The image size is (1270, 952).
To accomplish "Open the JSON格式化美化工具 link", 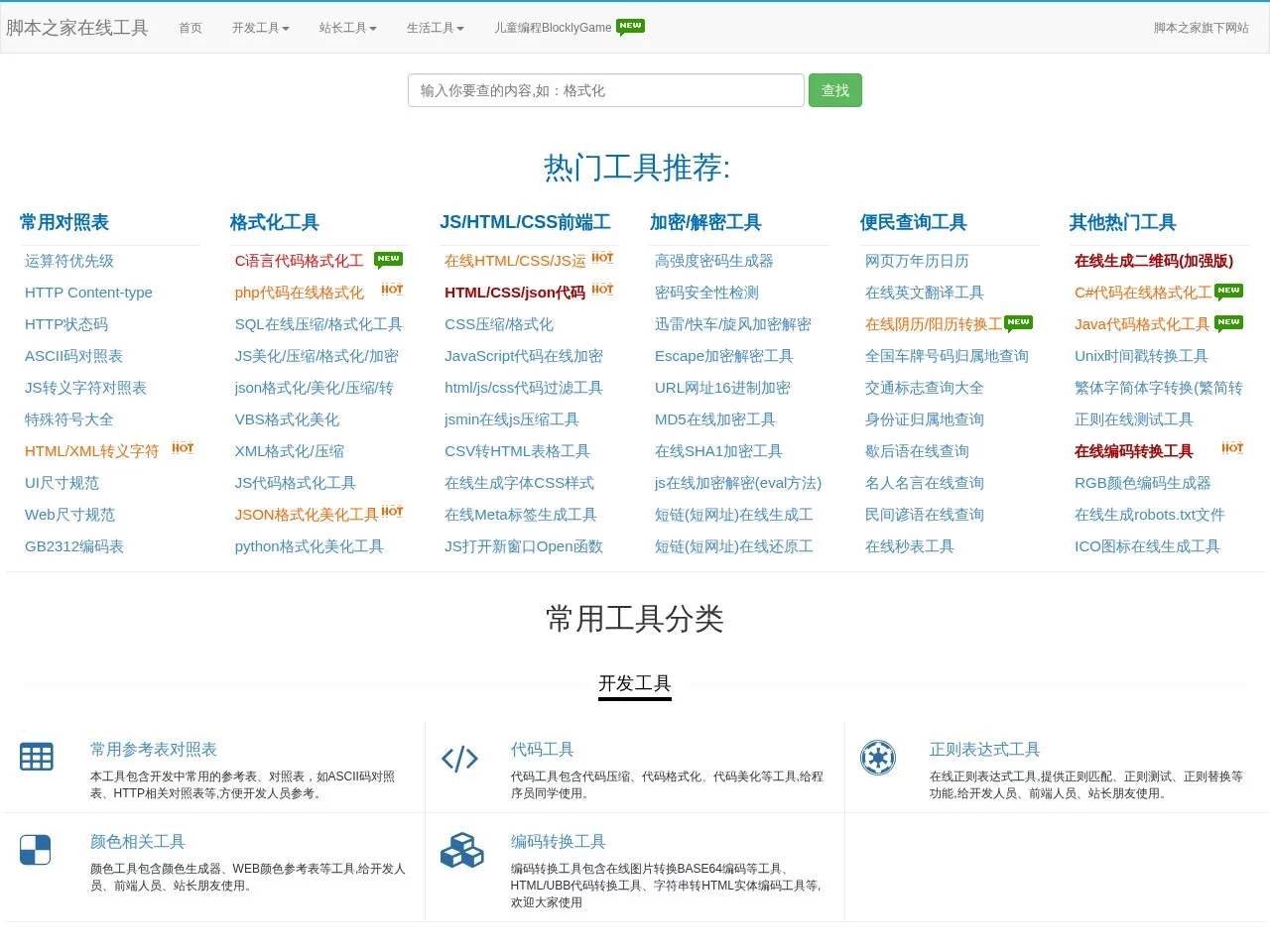I will tap(308, 514).
